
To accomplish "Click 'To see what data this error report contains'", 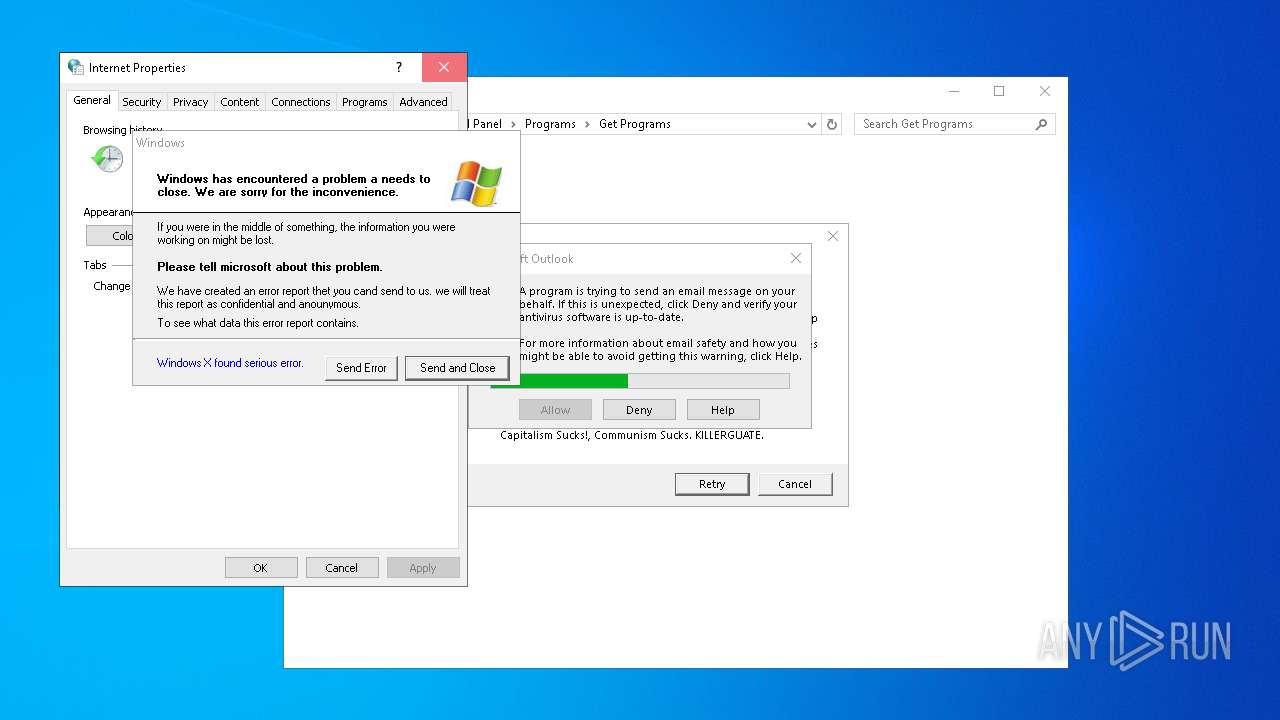I will [x=258, y=323].
